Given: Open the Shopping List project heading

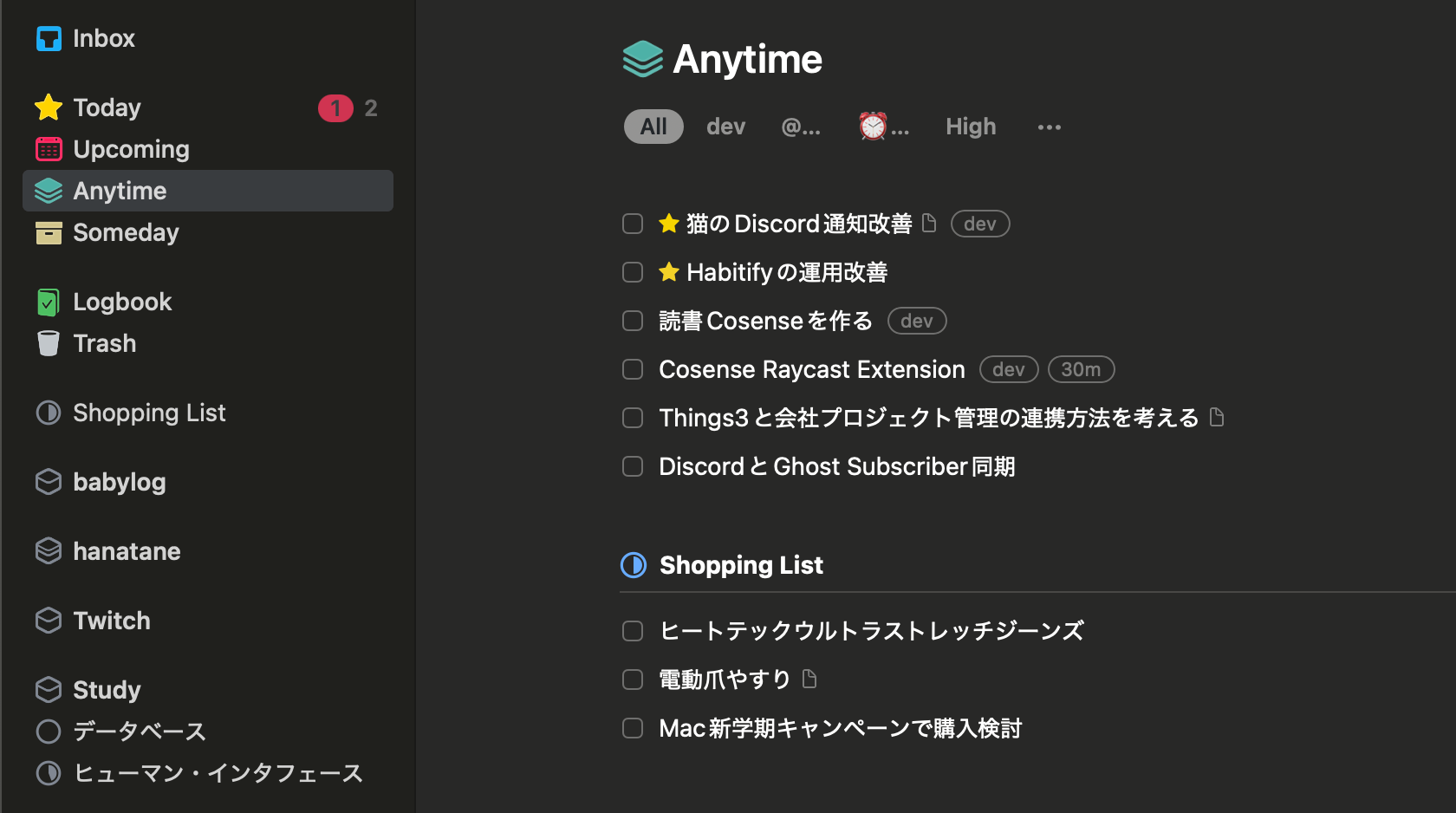Looking at the screenshot, I should (741, 565).
